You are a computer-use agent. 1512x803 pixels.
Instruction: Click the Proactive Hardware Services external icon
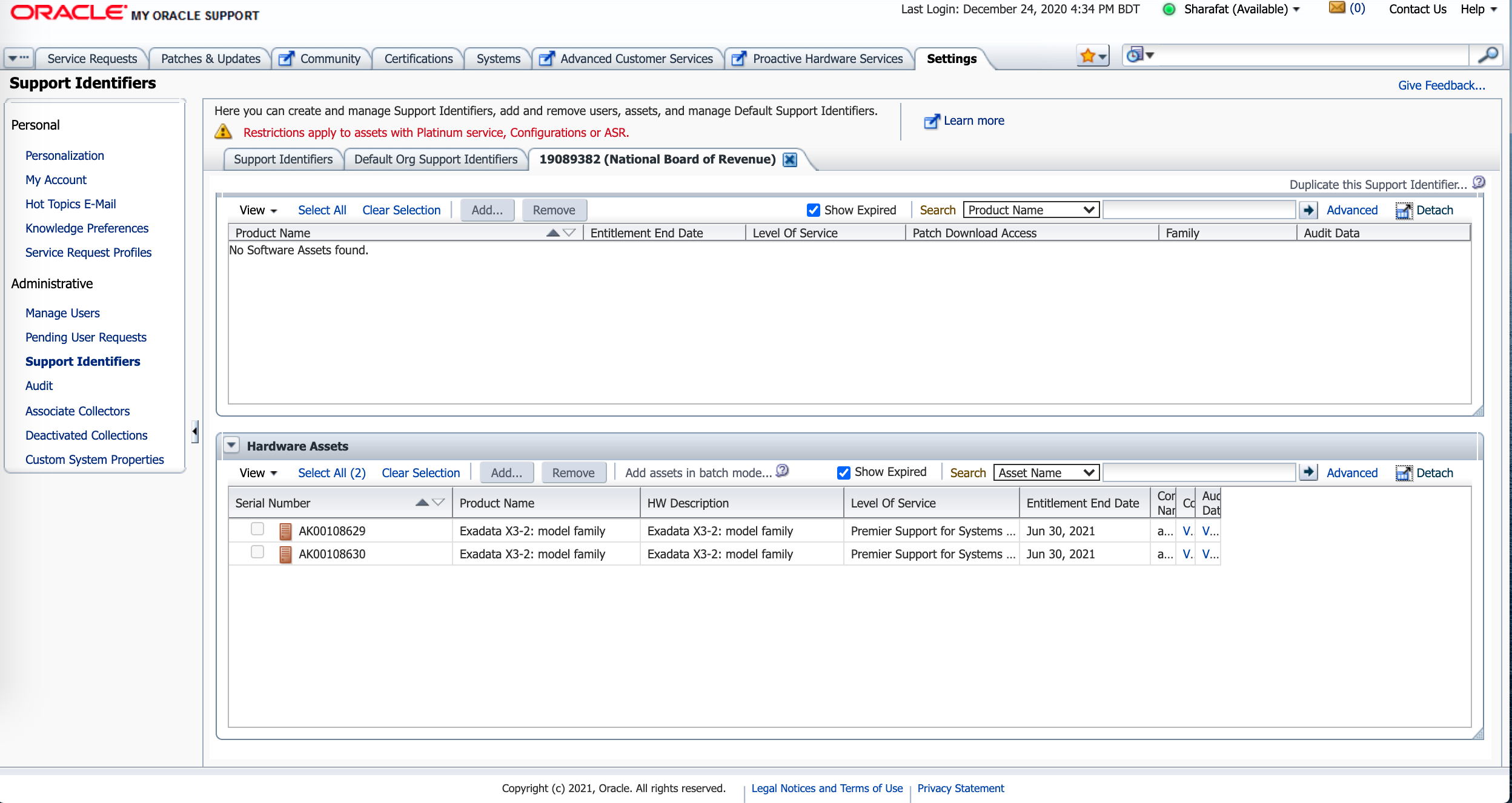(739, 59)
